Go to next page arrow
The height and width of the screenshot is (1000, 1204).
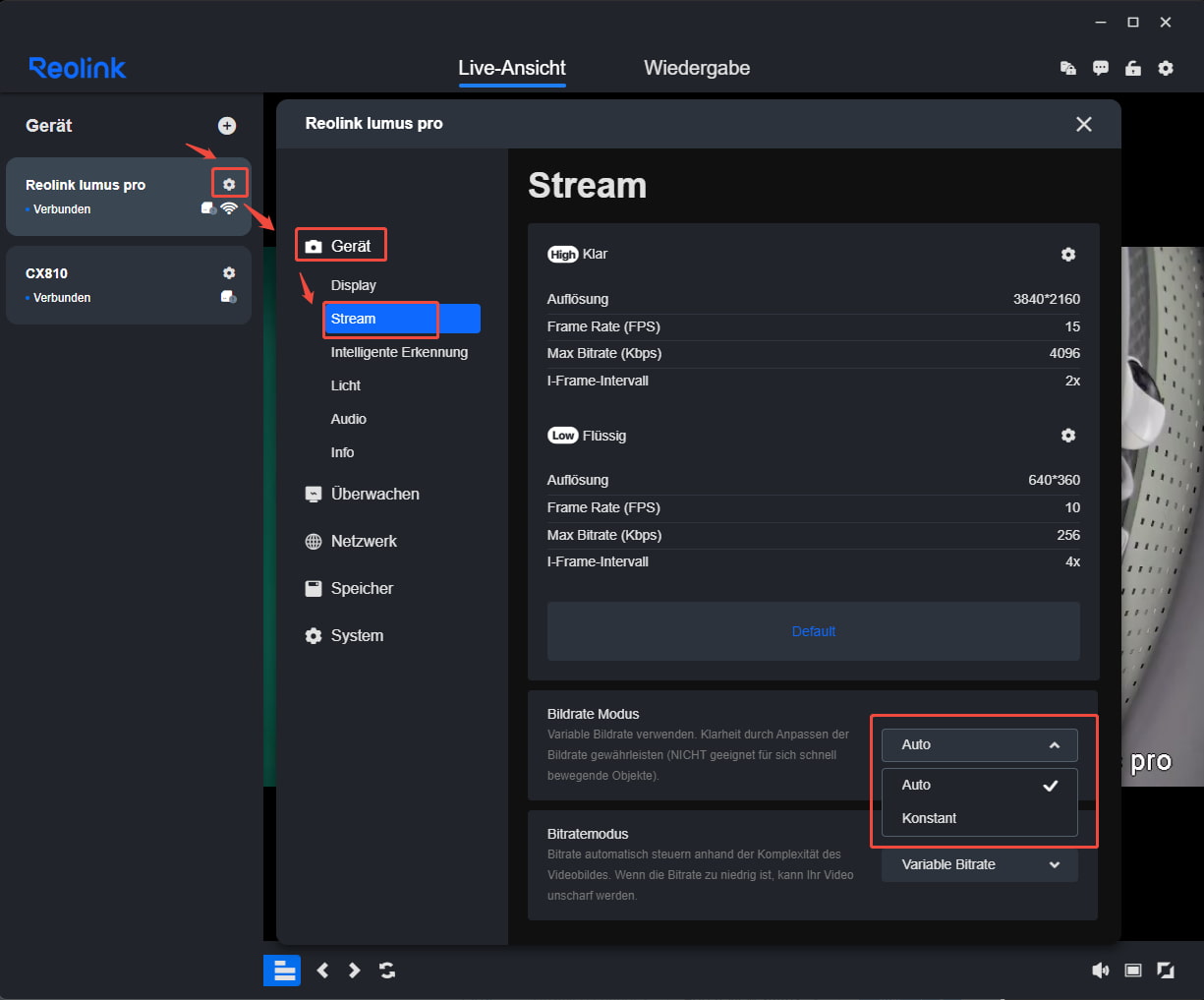coord(354,971)
